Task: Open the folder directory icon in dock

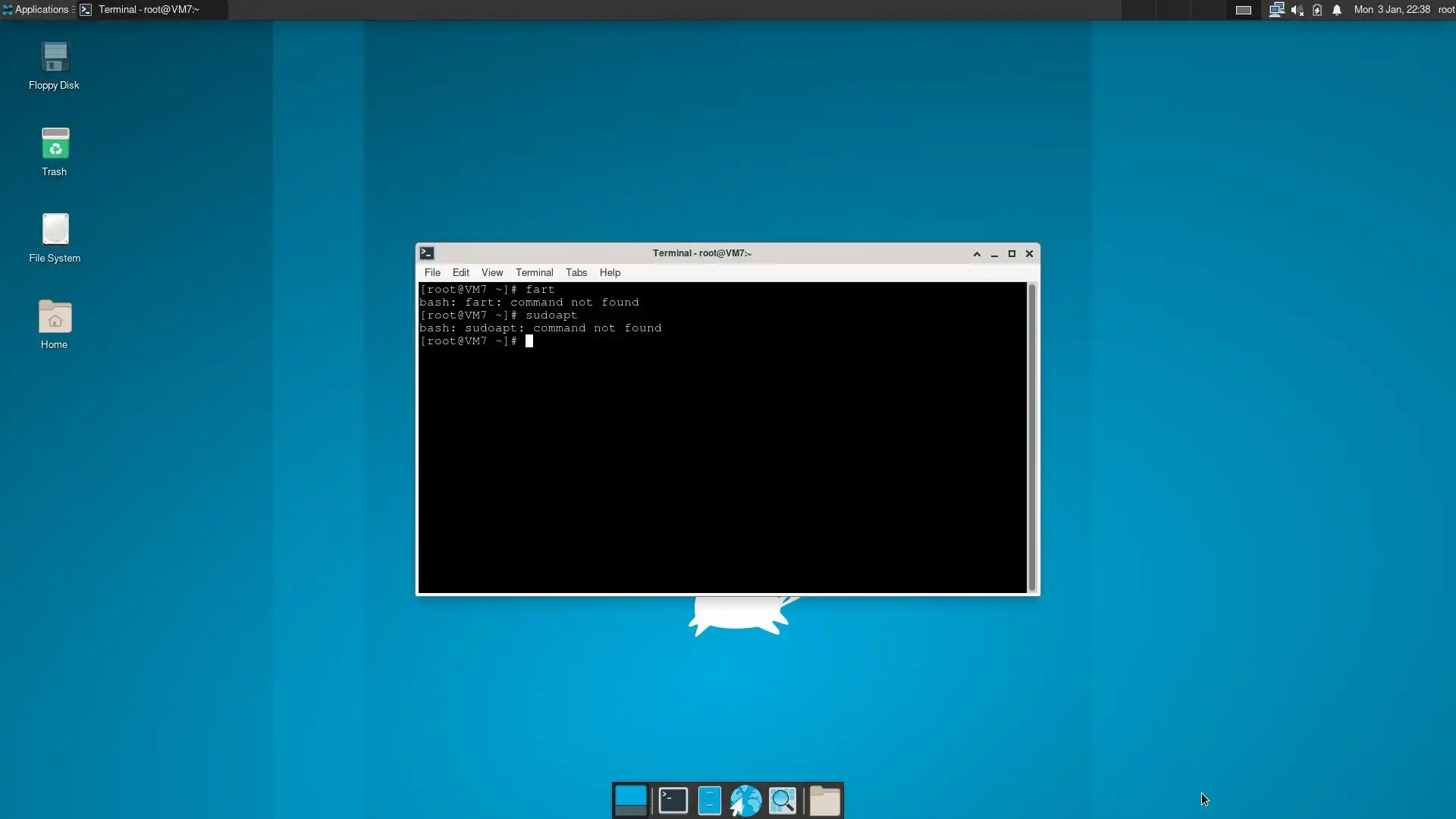Action: pos(824,801)
